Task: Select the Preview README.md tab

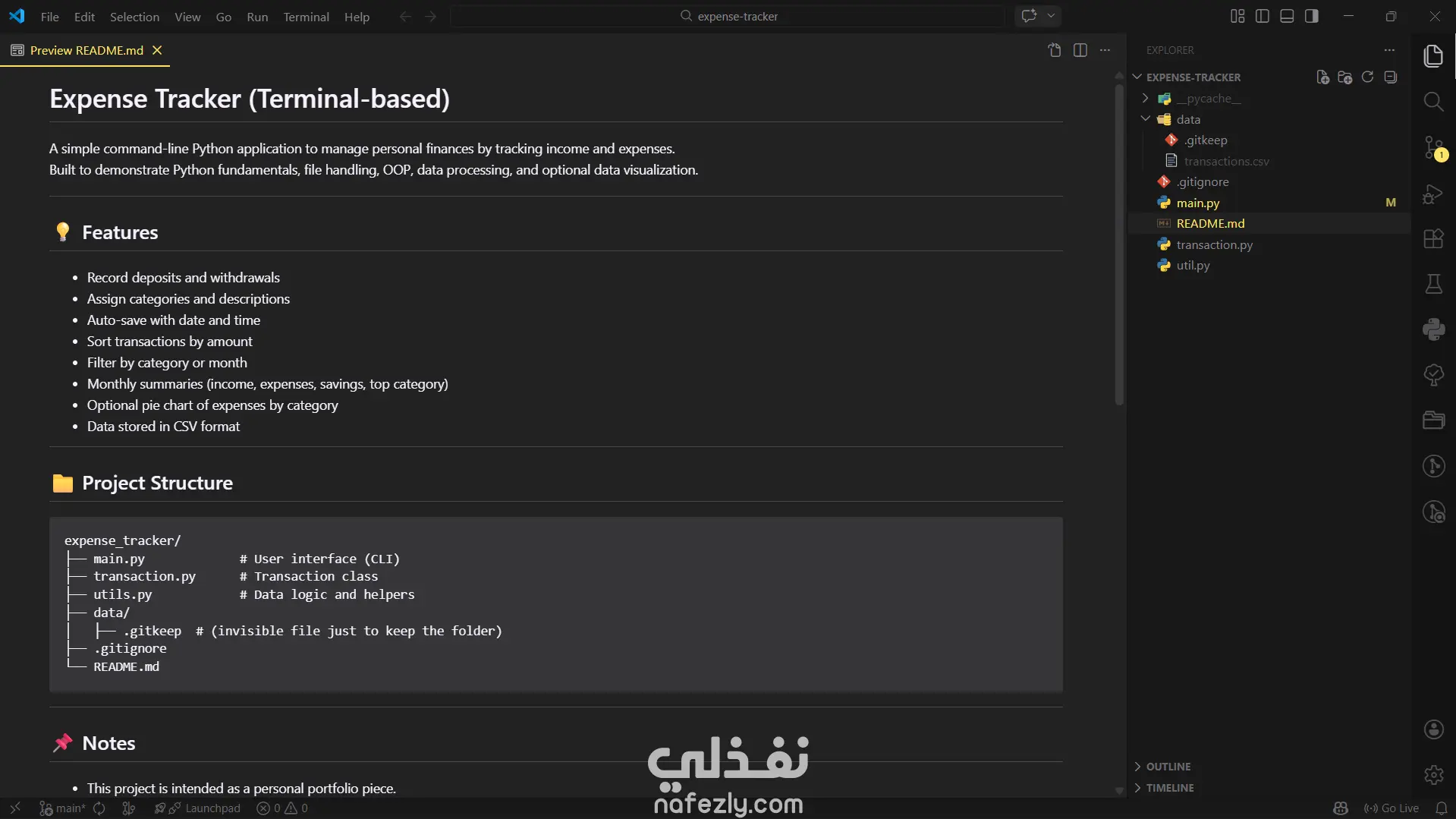Action: point(85,50)
